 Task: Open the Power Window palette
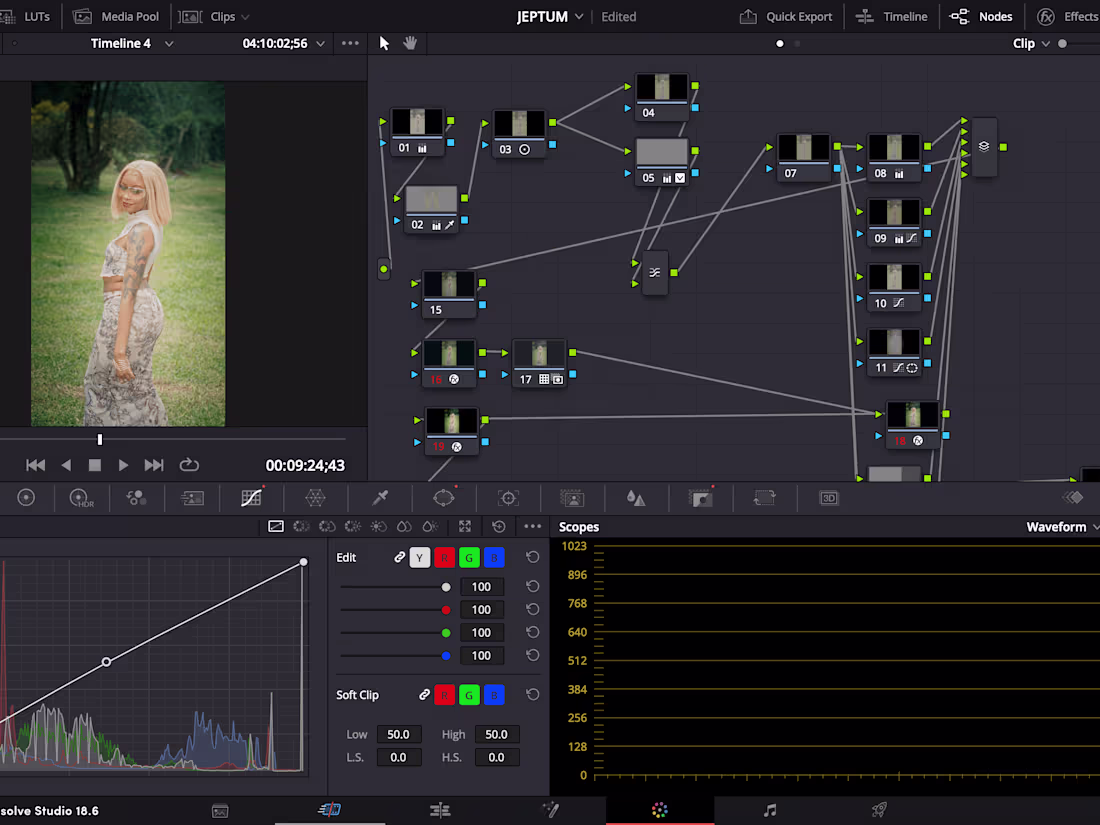tap(444, 498)
